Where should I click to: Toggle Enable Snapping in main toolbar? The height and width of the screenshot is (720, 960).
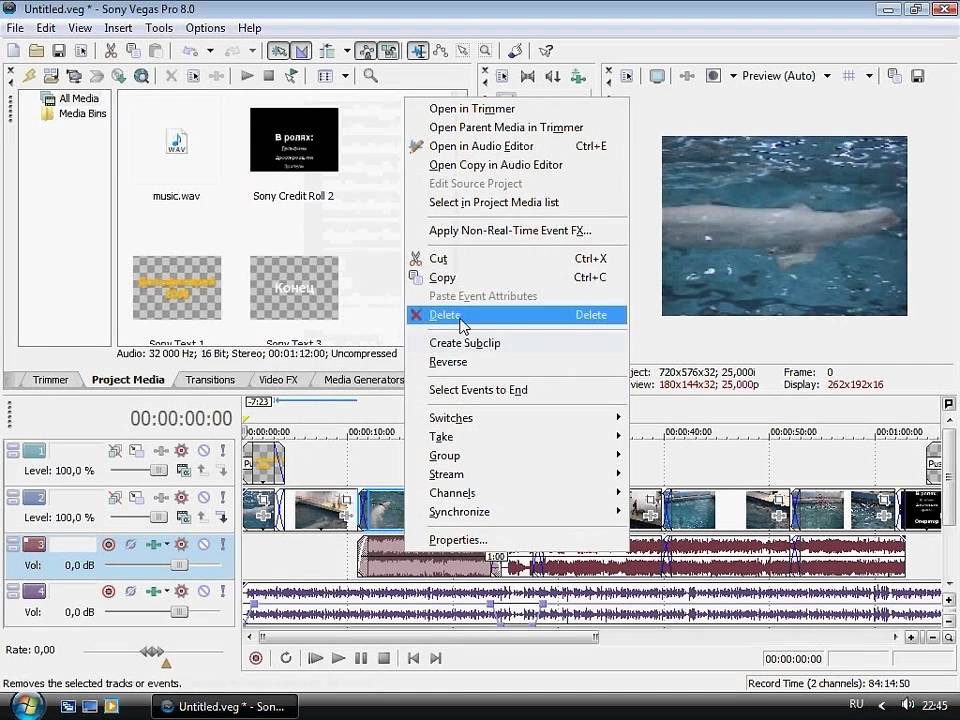(x=279, y=51)
